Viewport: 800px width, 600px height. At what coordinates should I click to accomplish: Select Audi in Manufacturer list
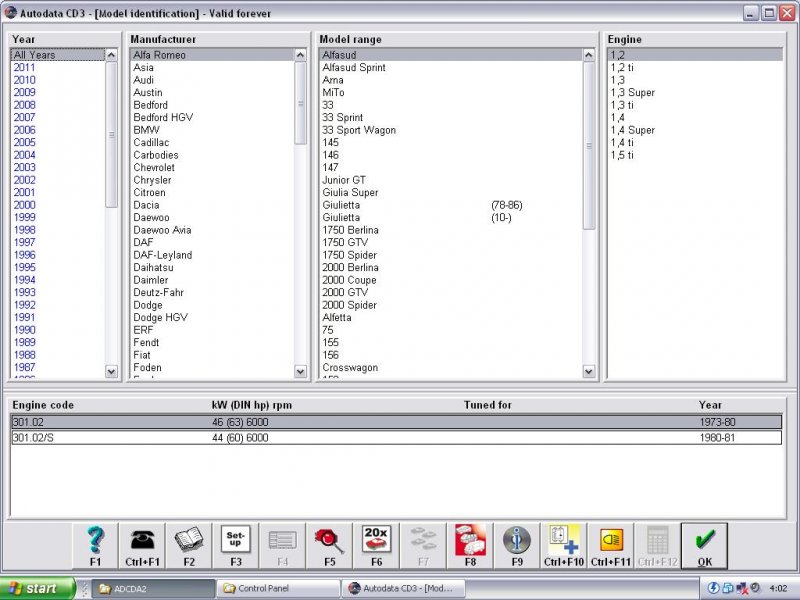pos(212,80)
